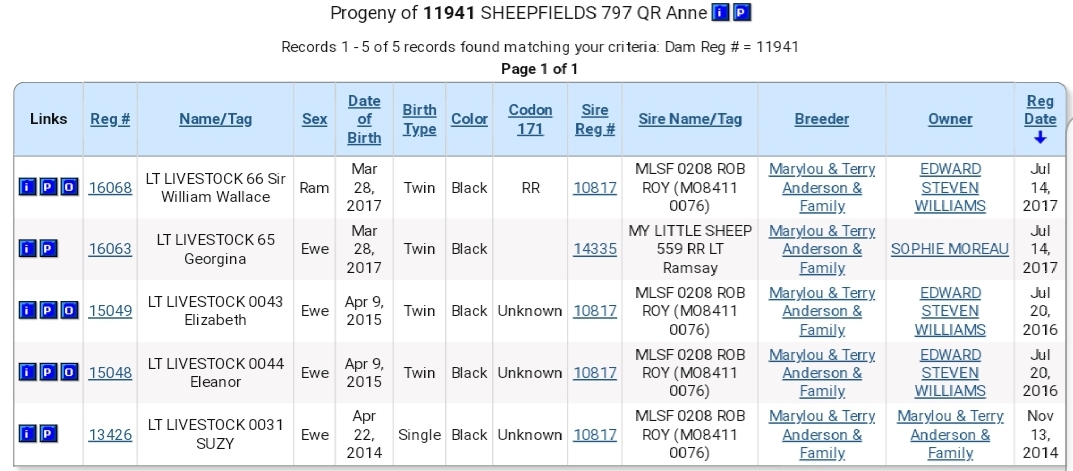The height and width of the screenshot is (471, 1073).
Task: Open the pedigree 'P' icon for Eleanor row
Action: tap(49, 372)
